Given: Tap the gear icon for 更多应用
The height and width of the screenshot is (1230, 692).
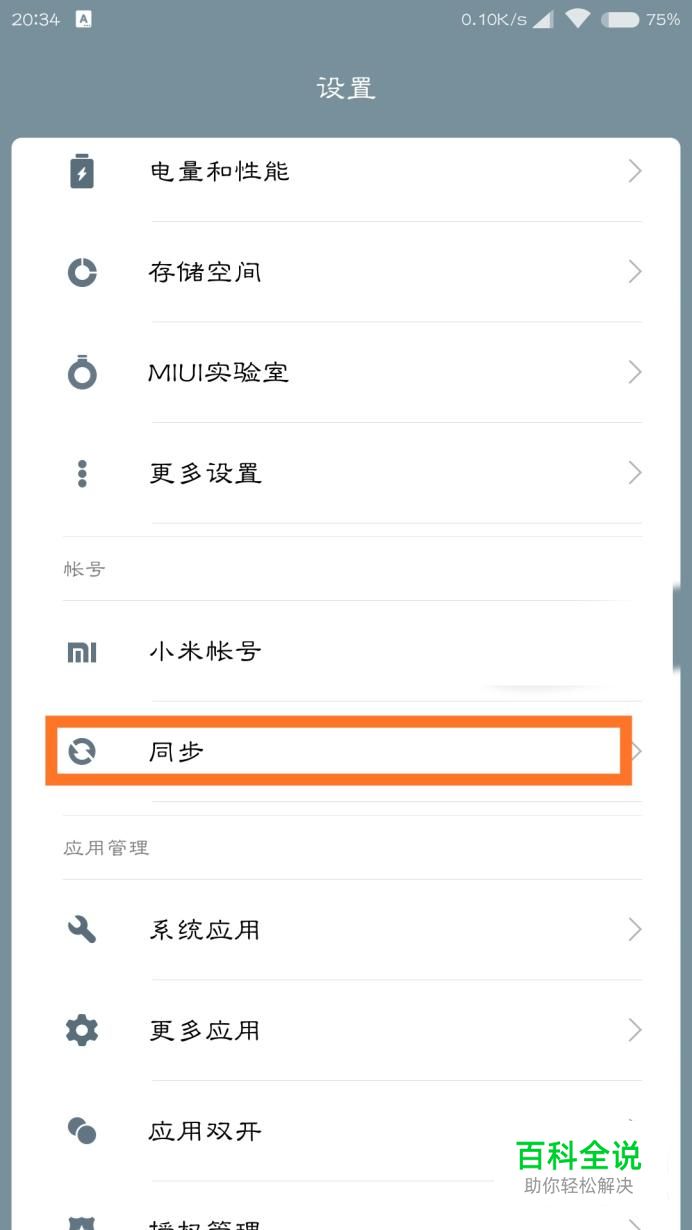Looking at the screenshot, I should (82, 1030).
